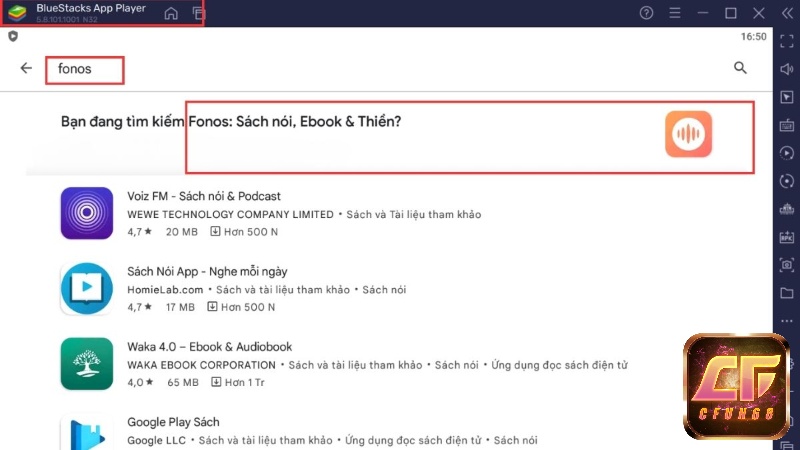Open the BlueStacks hamburger menu
Image resolution: width=800 pixels, height=450 pixels.
point(674,13)
